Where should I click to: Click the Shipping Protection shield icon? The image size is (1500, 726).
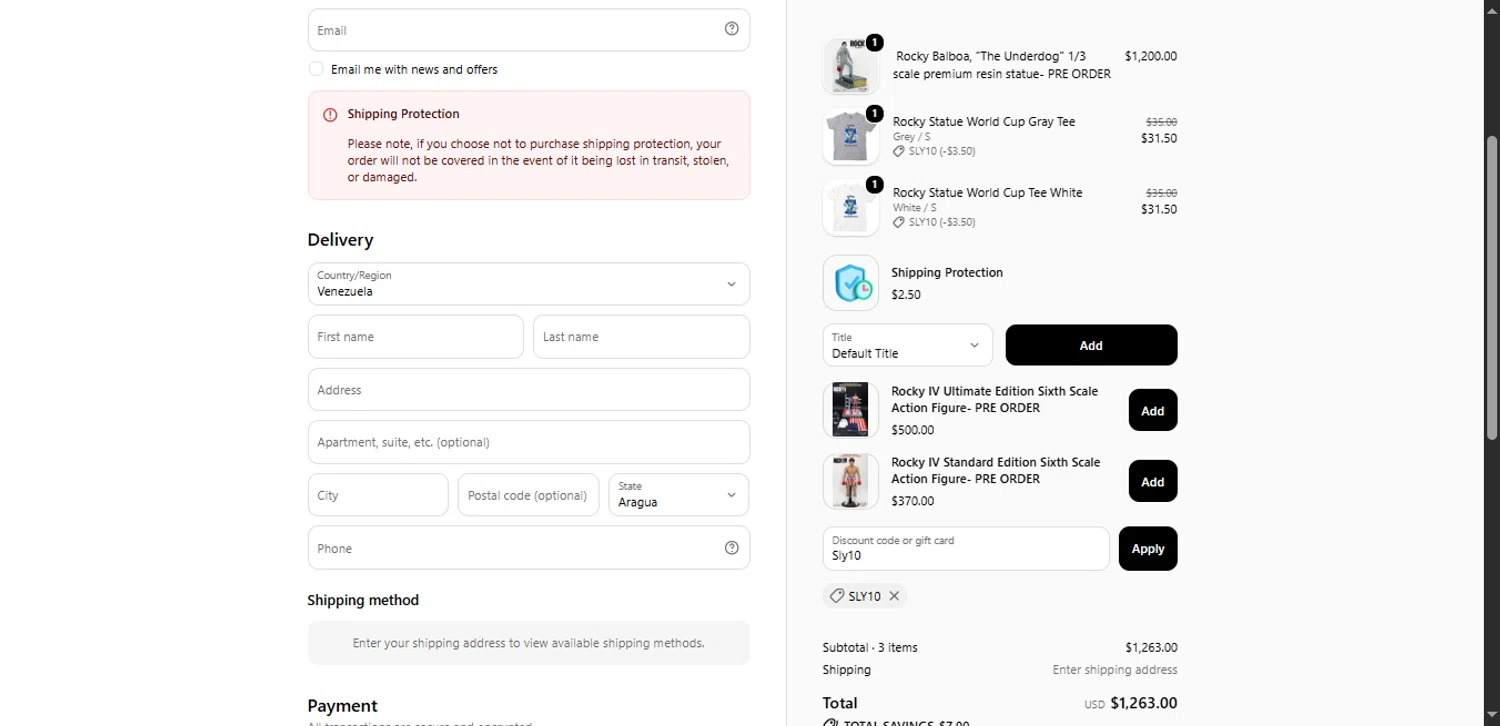pos(851,283)
